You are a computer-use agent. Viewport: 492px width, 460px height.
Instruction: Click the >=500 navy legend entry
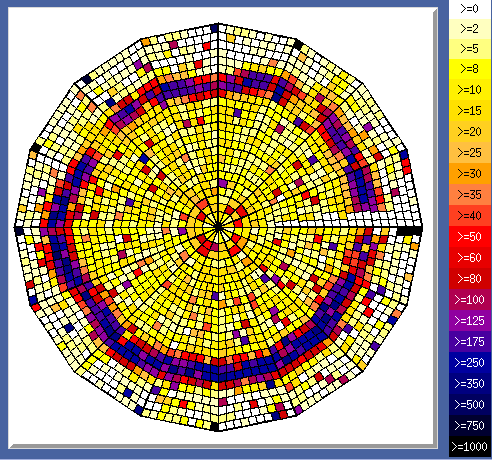[470, 405]
